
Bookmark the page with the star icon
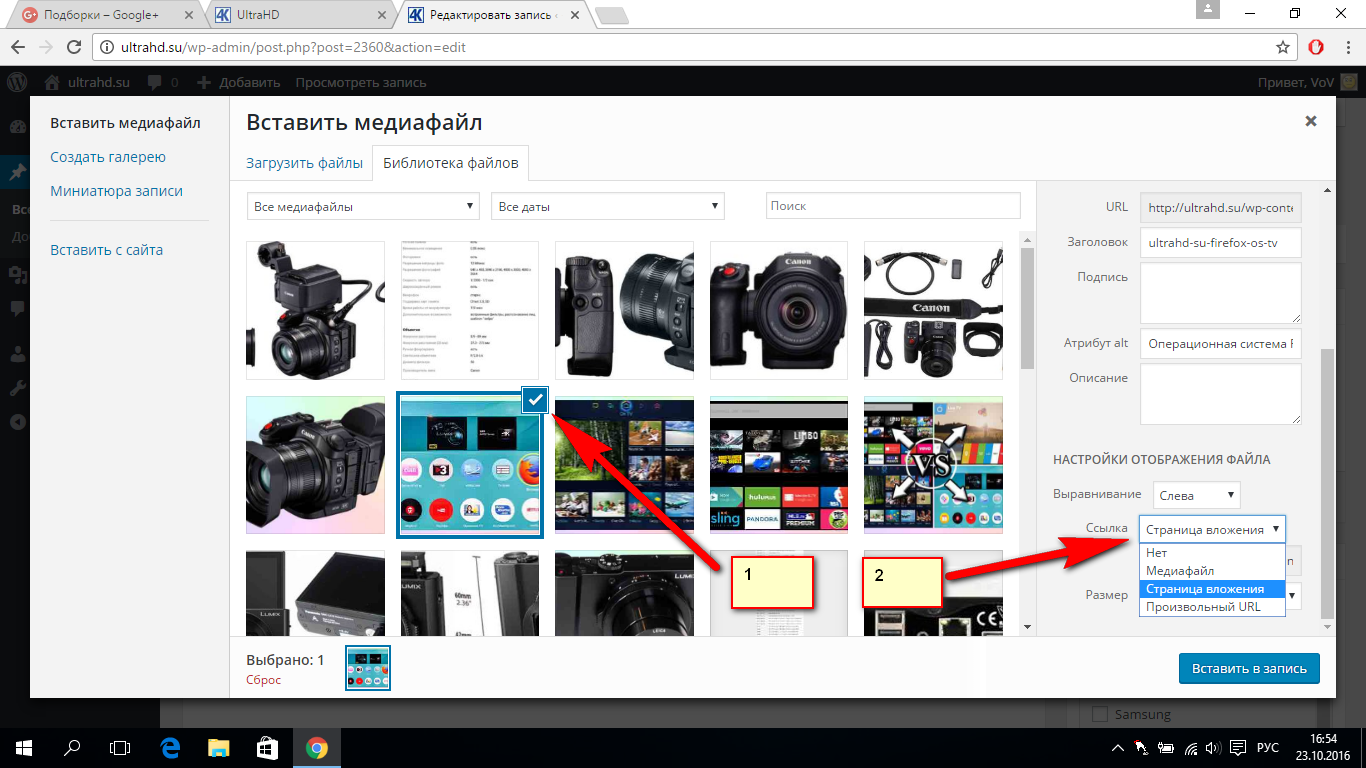1283,47
